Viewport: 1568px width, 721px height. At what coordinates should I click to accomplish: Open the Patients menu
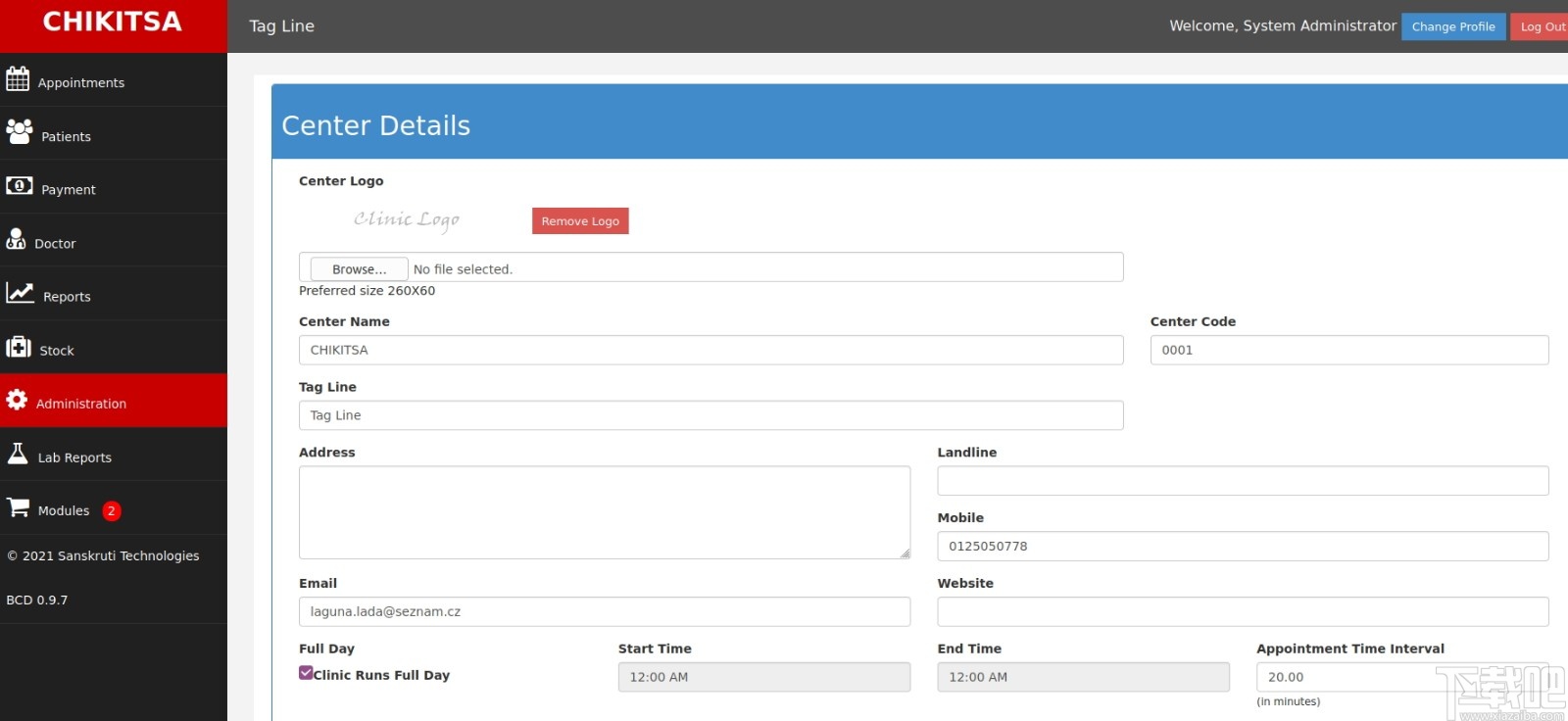coord(114,133)
